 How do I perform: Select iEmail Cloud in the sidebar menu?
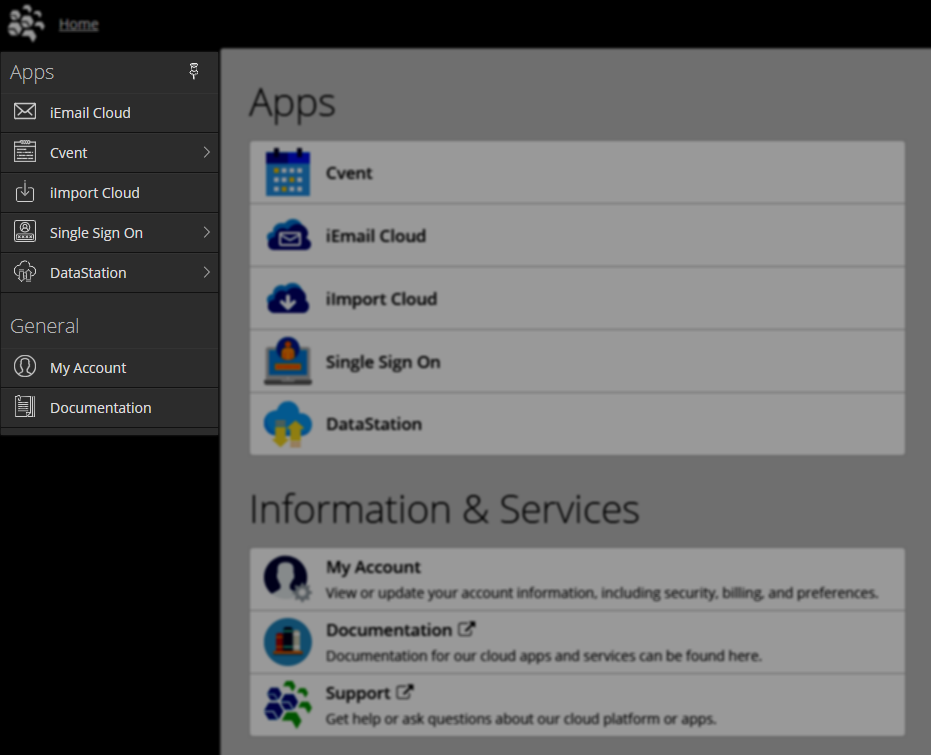pos(90,113)
